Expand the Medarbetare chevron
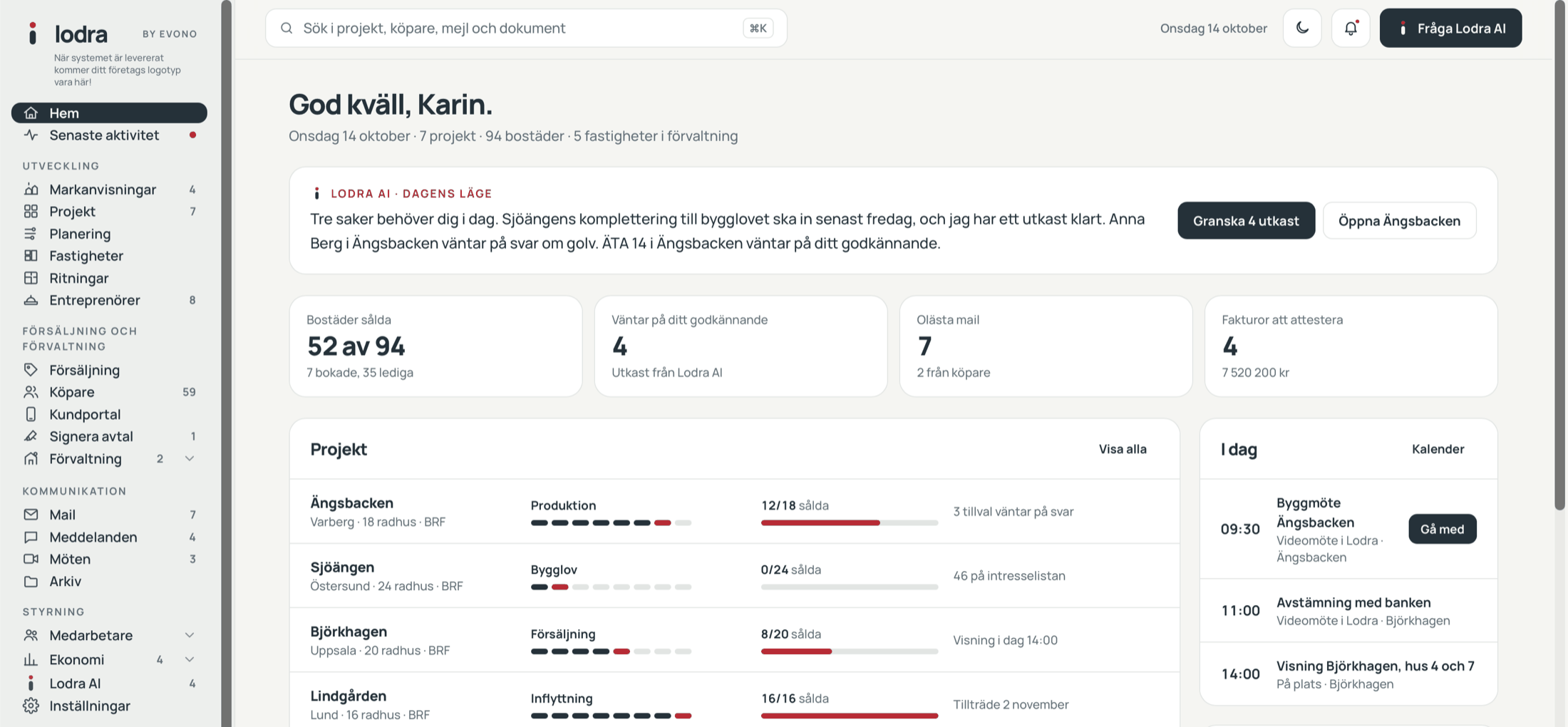This screenshot has width=1568, height=727. [190, 634]
